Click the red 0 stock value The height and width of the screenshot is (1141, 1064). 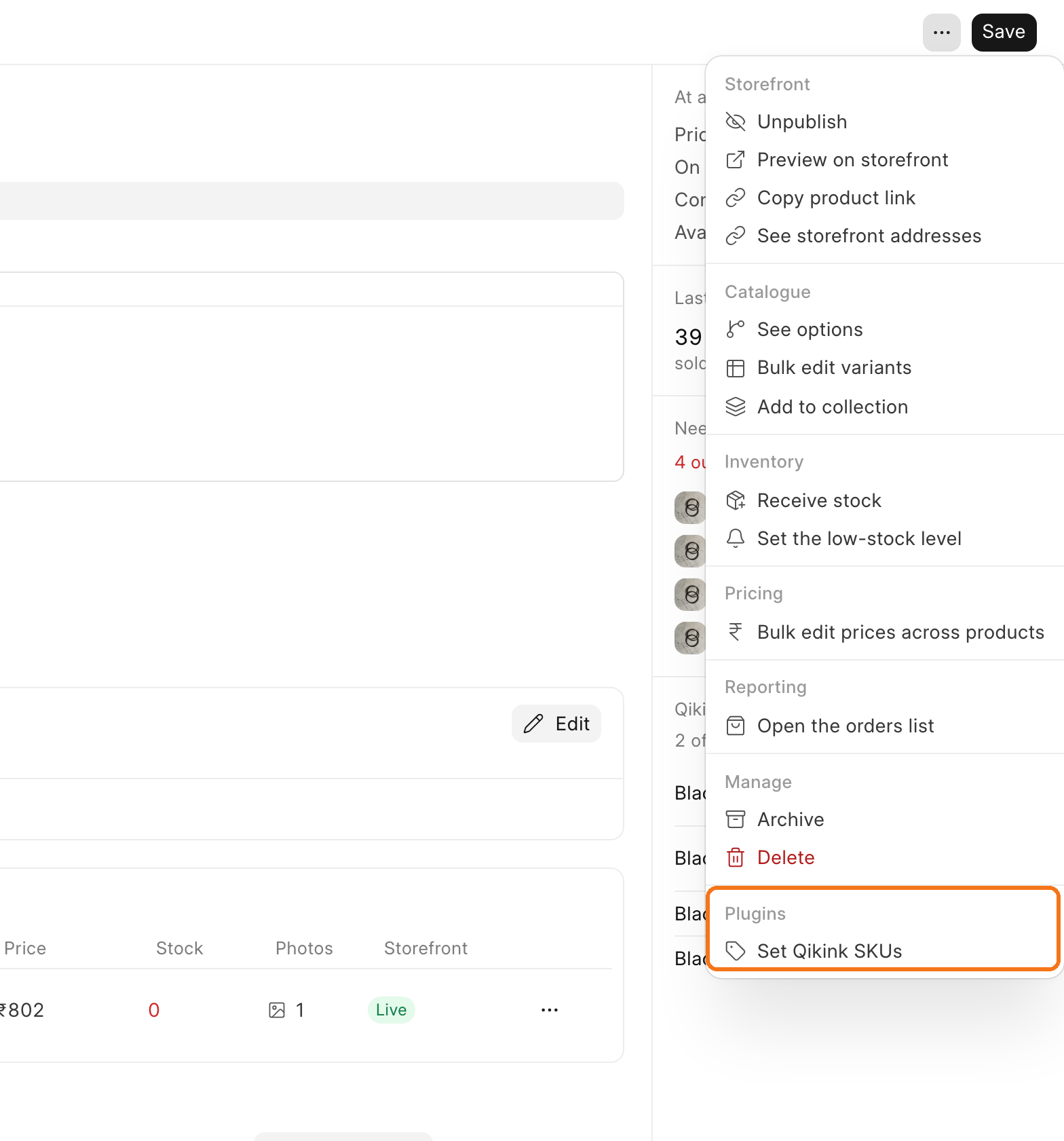pyautogui.click(x=154, y=1010)
